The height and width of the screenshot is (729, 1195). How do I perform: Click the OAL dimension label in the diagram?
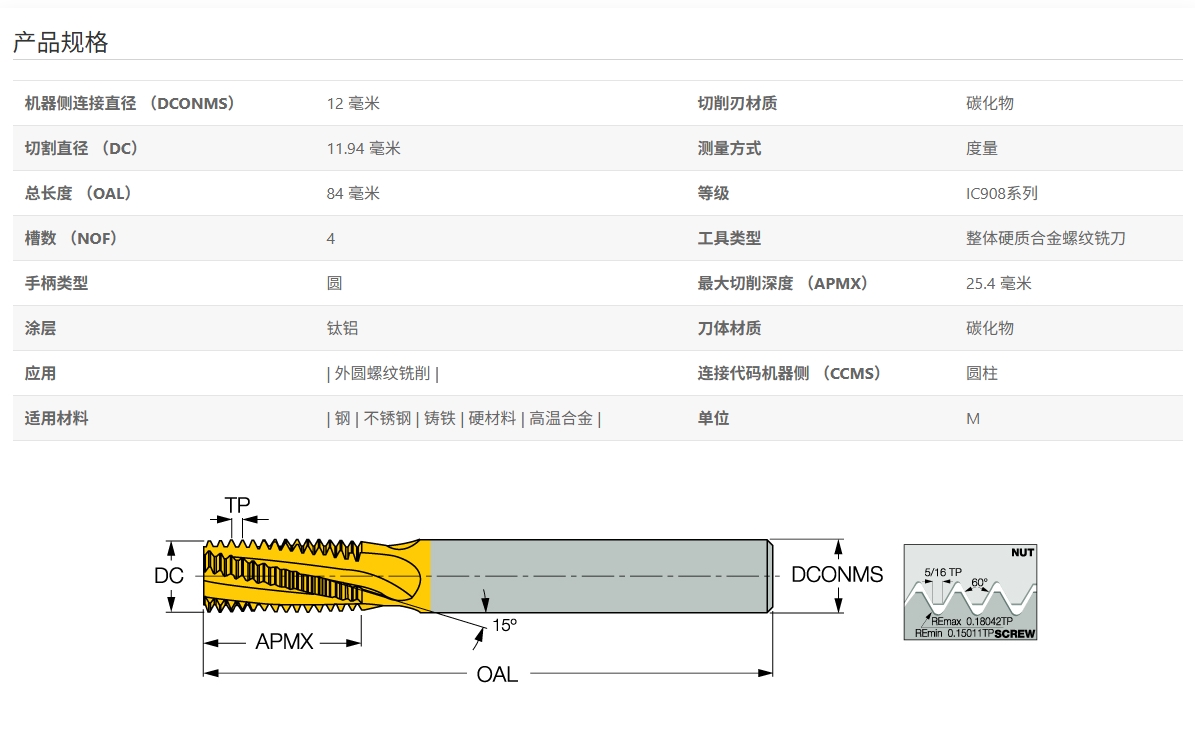(497, 674)
